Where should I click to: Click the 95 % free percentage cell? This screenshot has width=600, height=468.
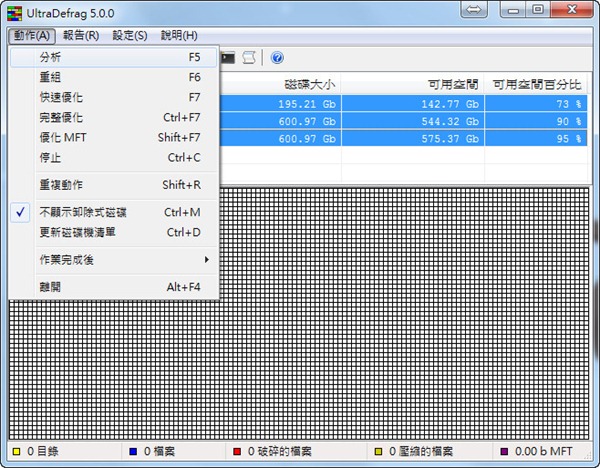click(x=536, y=139)
